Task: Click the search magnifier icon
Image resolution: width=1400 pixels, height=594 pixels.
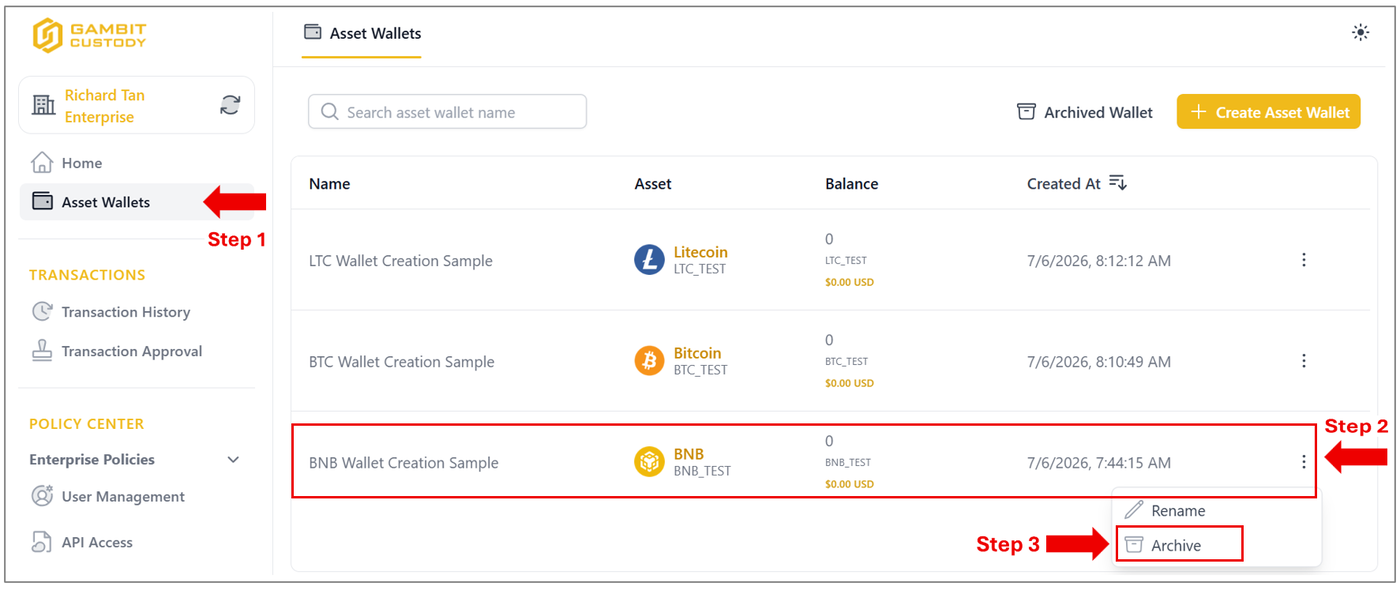Action: click(329, 112)
